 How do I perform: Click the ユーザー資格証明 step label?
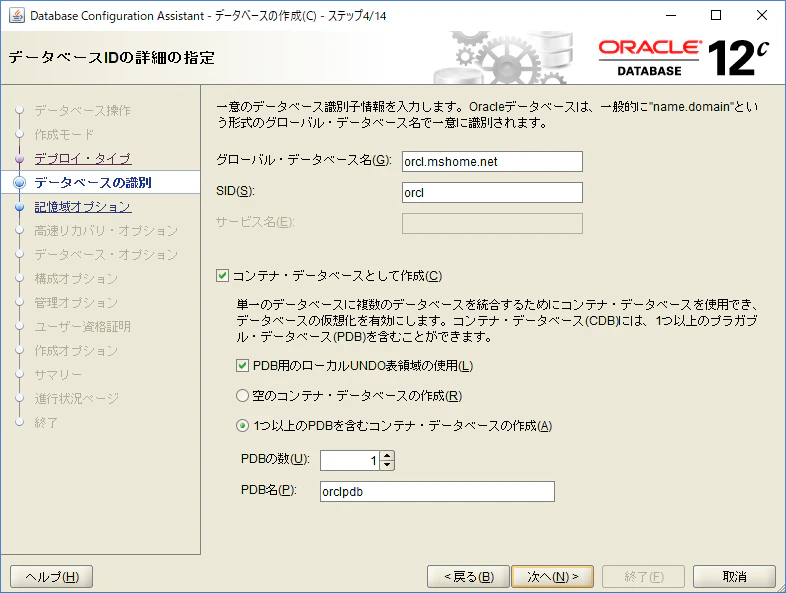[x=83, y=327]
